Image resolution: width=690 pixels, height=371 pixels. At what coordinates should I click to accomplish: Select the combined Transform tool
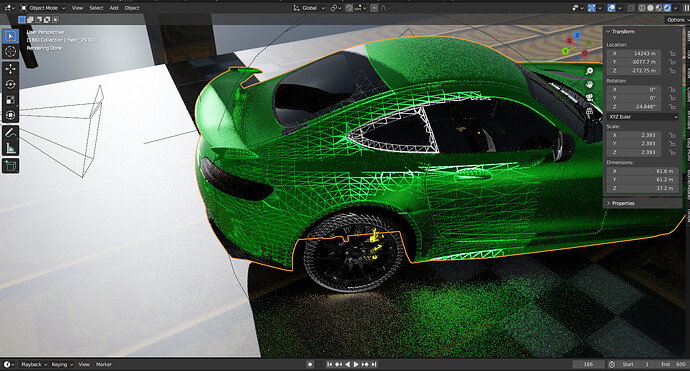[11, 115]
